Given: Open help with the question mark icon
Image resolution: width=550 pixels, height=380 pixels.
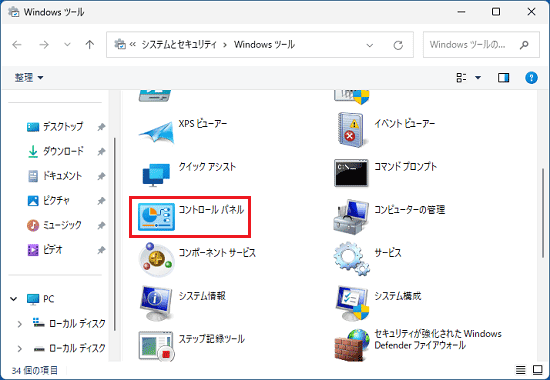Looking at the screenshot, I should [531, 78].
